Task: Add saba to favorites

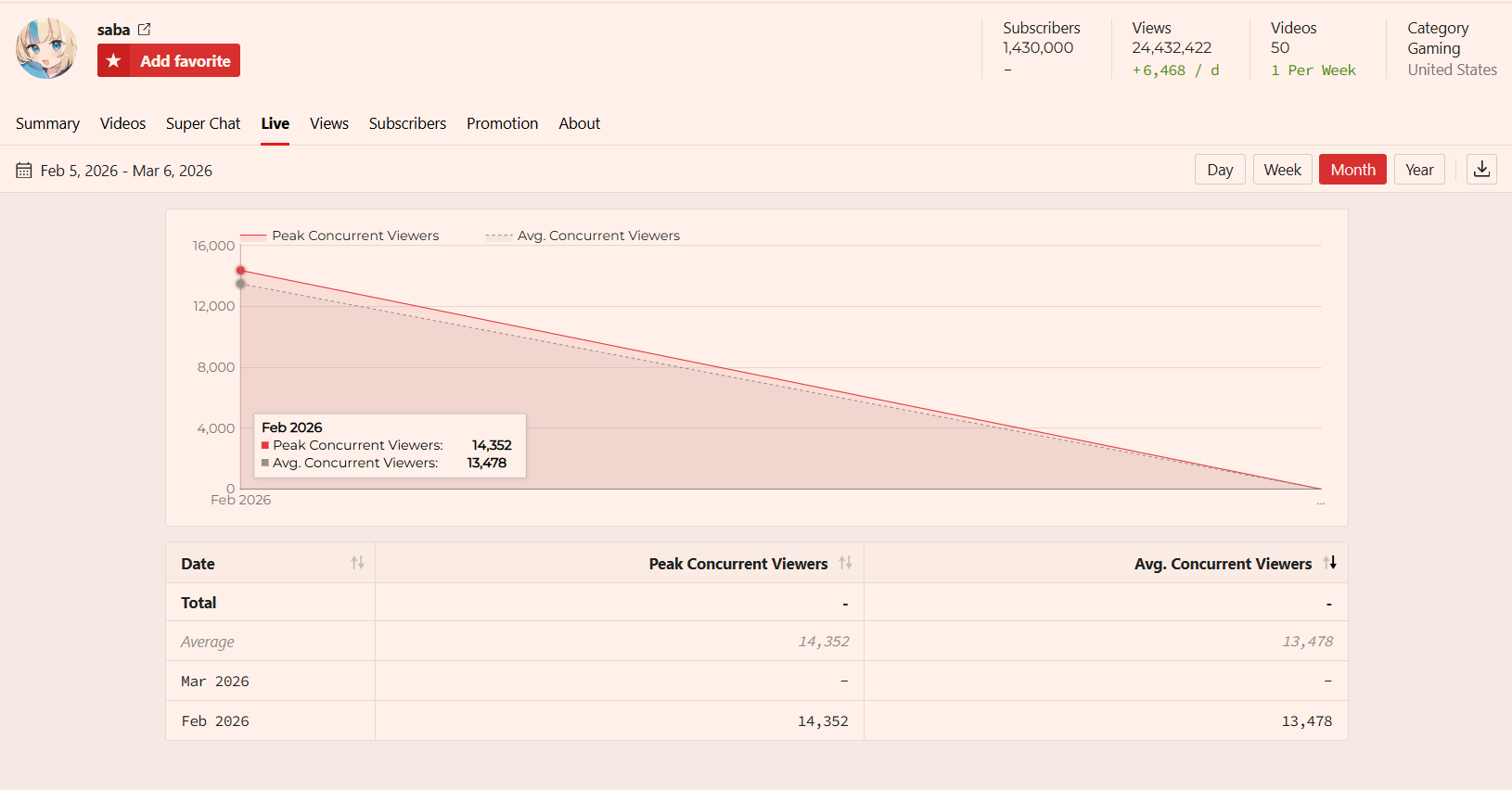Action: [169, 60]
